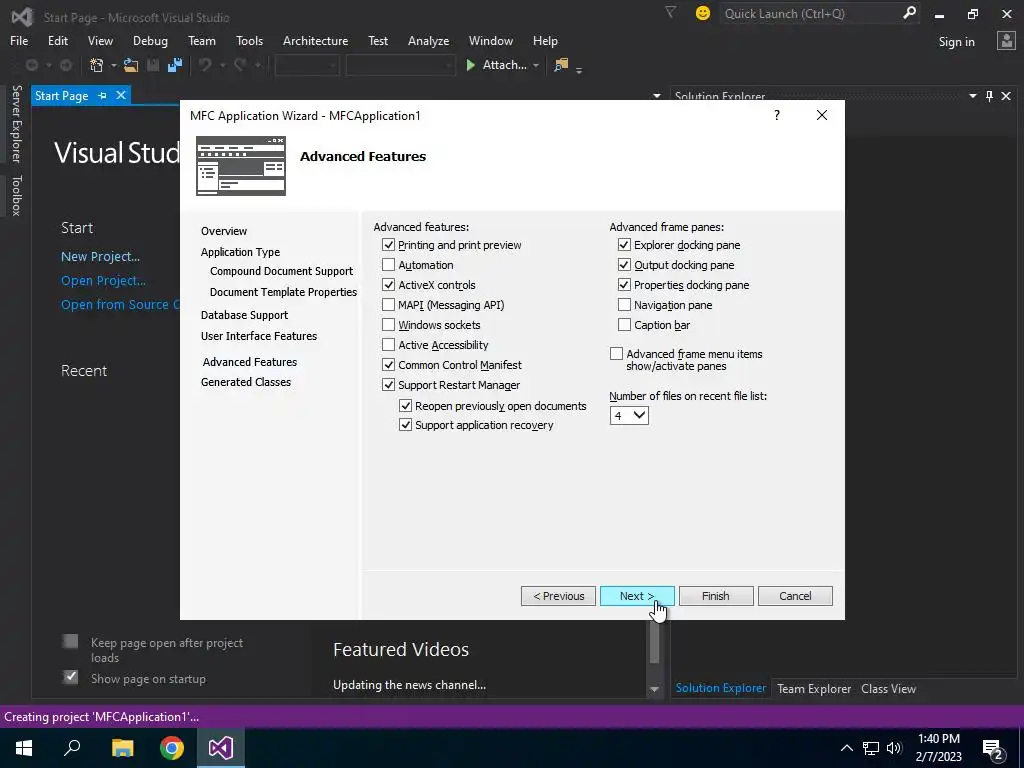Image resolution: width=1024 pixels, height=768 pixels.
Task: Enable Advanced frame menu items checkbox
Action: pyautogui.click(x=616, y=353)
